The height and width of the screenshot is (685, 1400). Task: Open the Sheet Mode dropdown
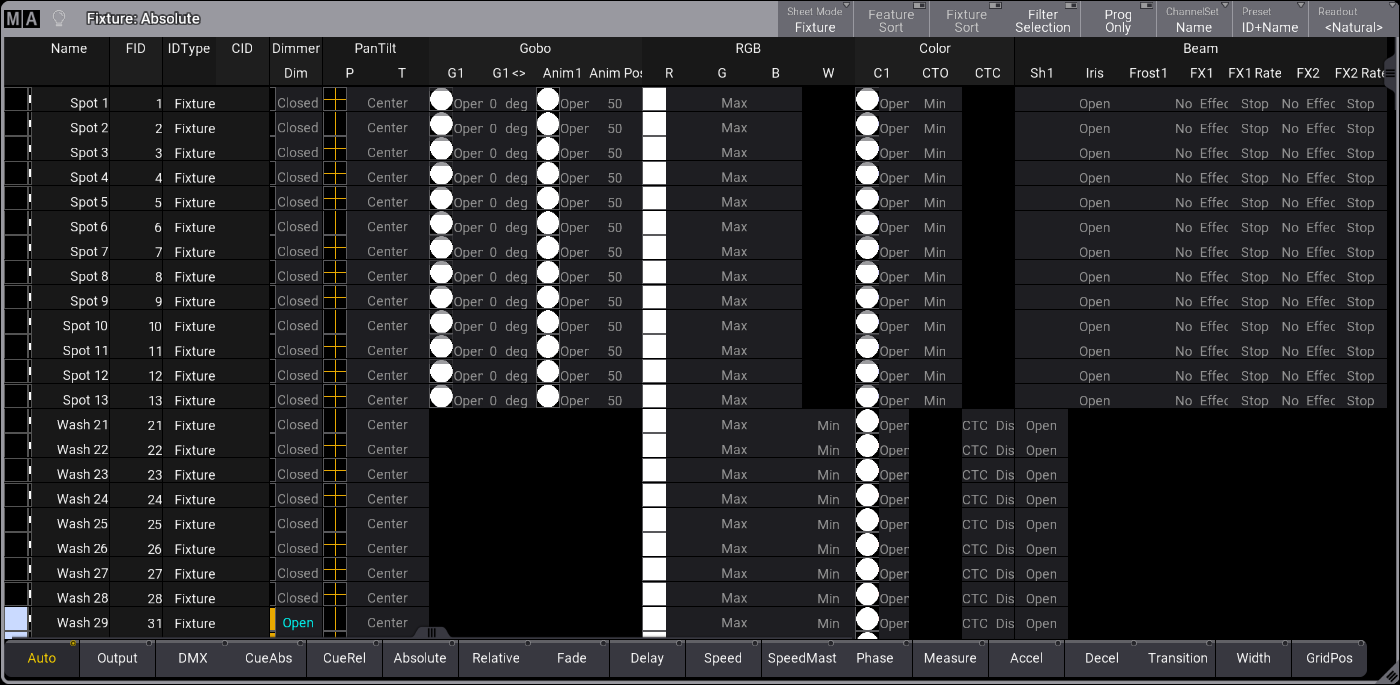[x=815, y=20]
